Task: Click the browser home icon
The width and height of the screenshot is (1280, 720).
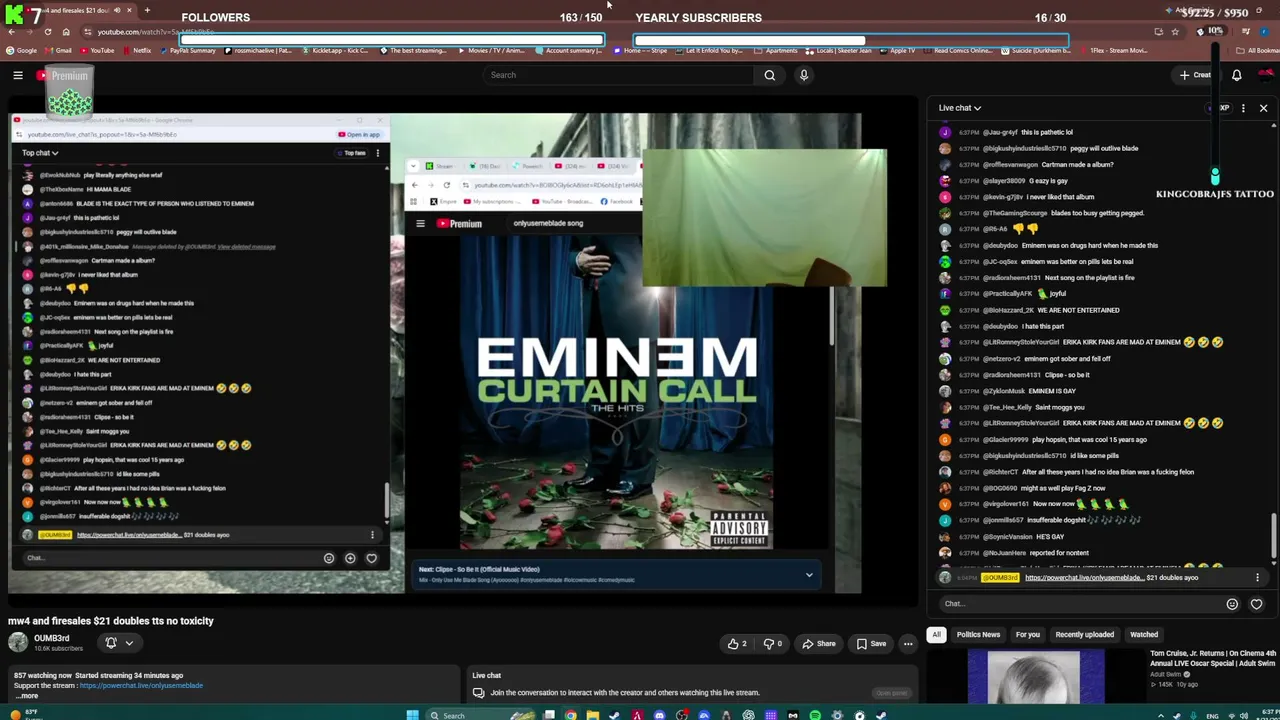Action: (66, 32)
